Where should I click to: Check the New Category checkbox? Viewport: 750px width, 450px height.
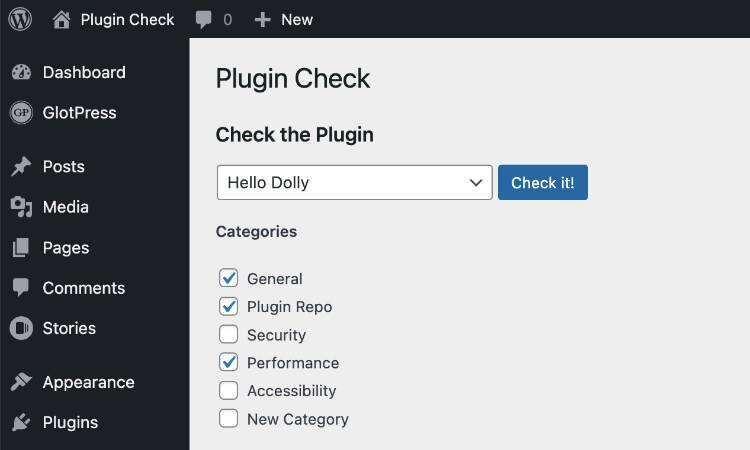pos(228,418)
